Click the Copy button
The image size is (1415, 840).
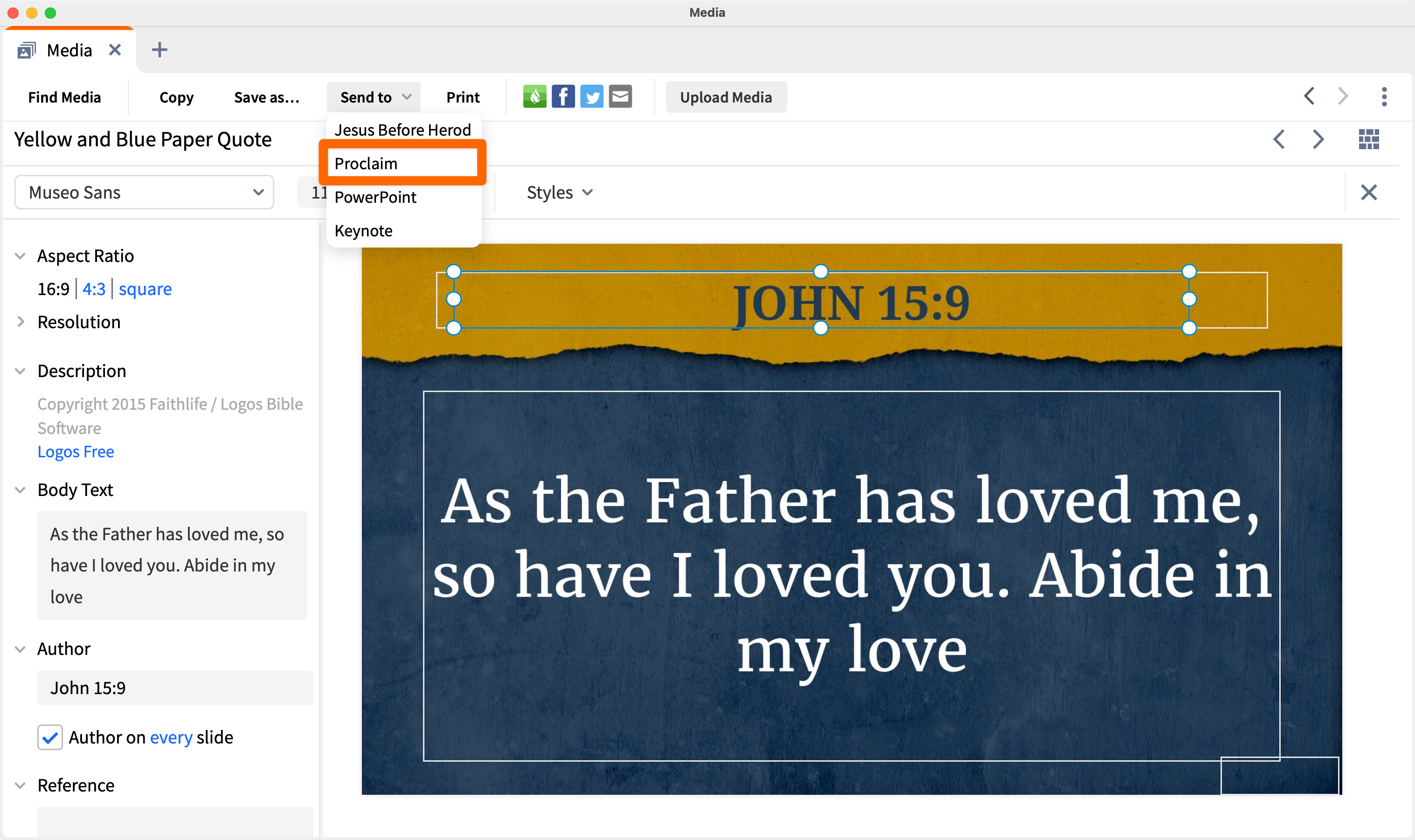pos(176,97)
